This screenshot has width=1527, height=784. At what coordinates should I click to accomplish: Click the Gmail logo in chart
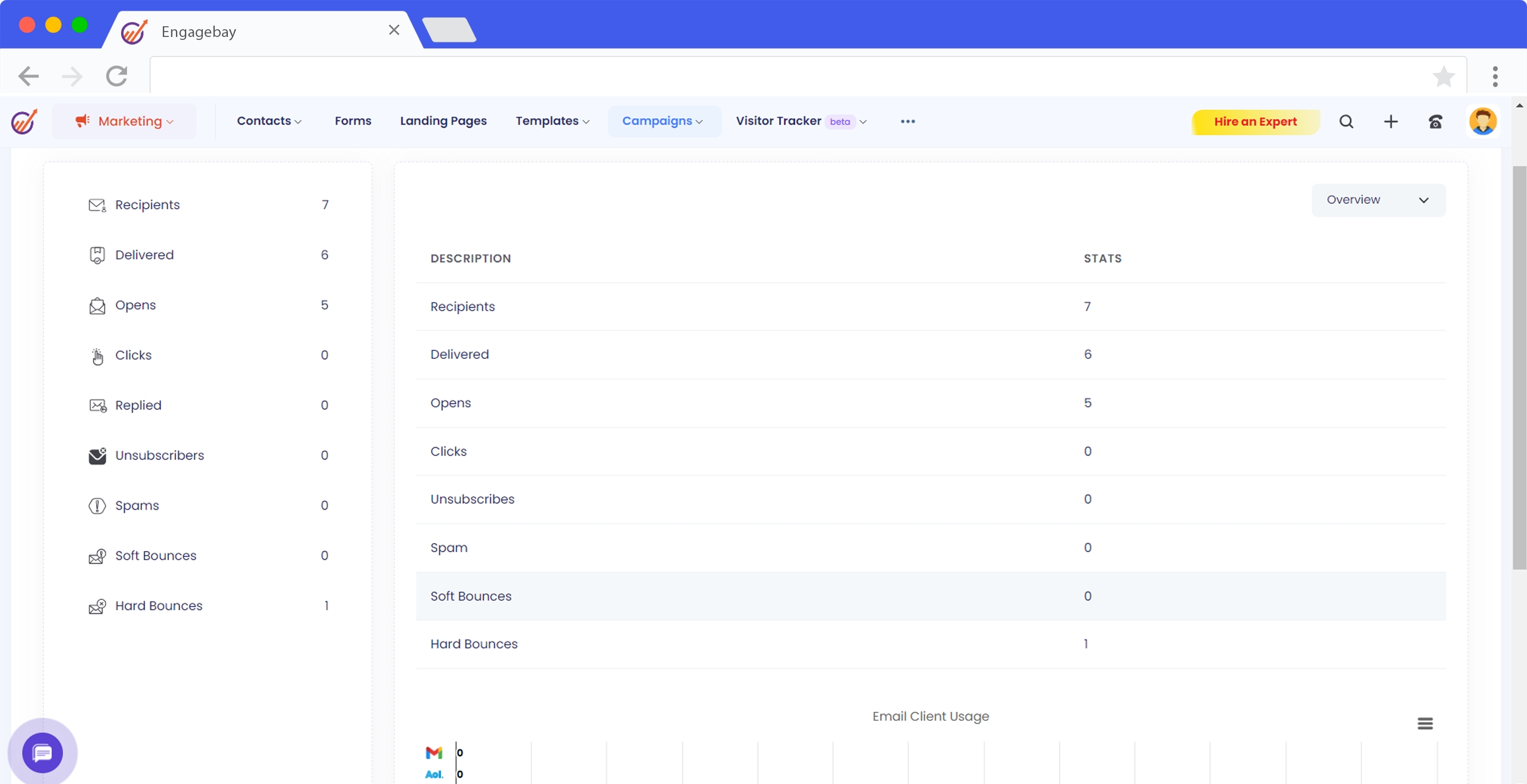click(434, 752)
